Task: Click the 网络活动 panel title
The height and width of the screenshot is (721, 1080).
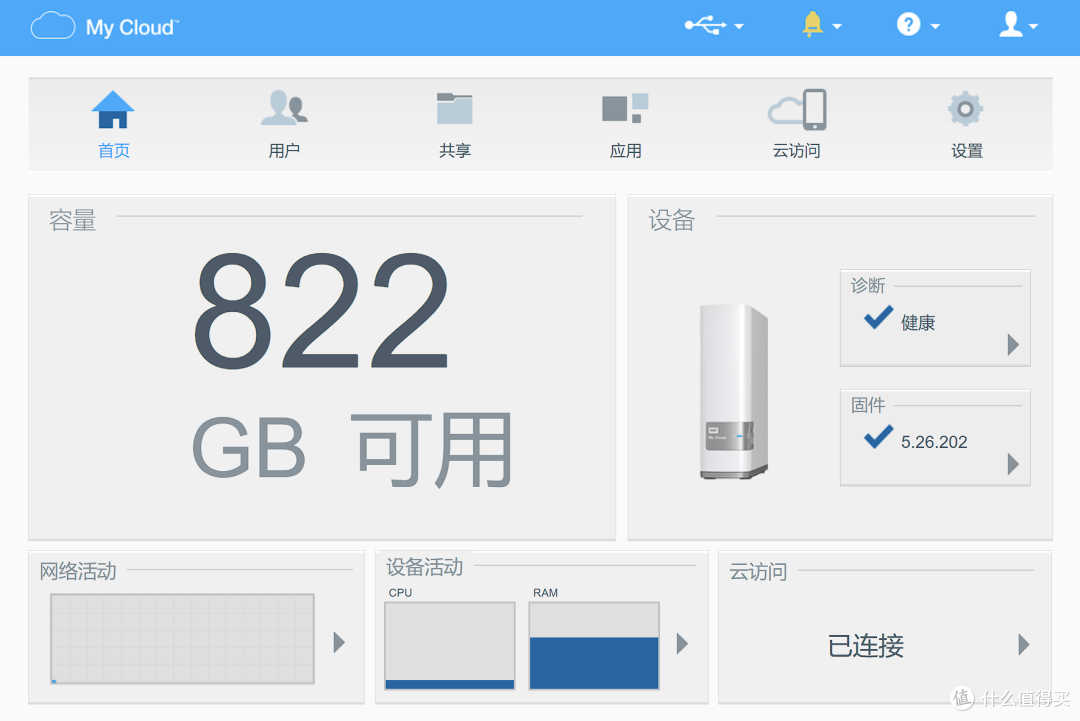Action: pyautogui.click(x=78, y=571)
